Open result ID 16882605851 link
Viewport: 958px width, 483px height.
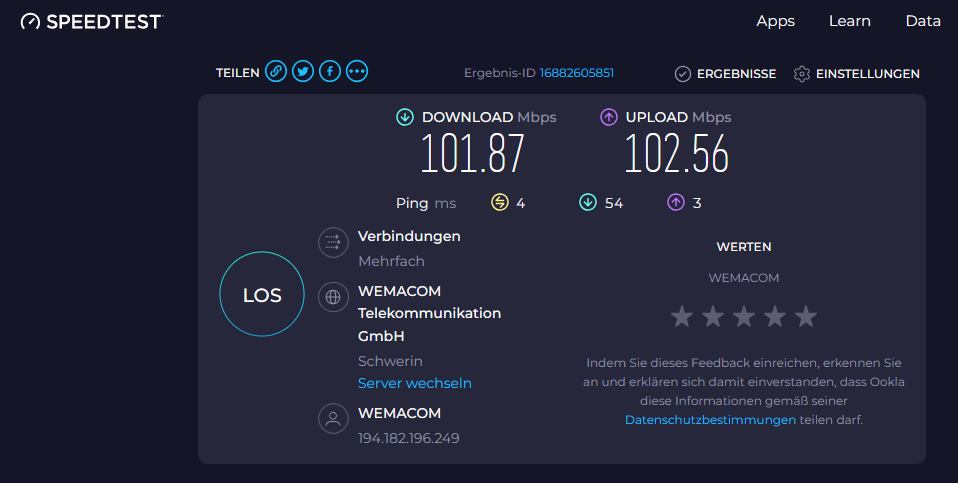coord(577,73)
